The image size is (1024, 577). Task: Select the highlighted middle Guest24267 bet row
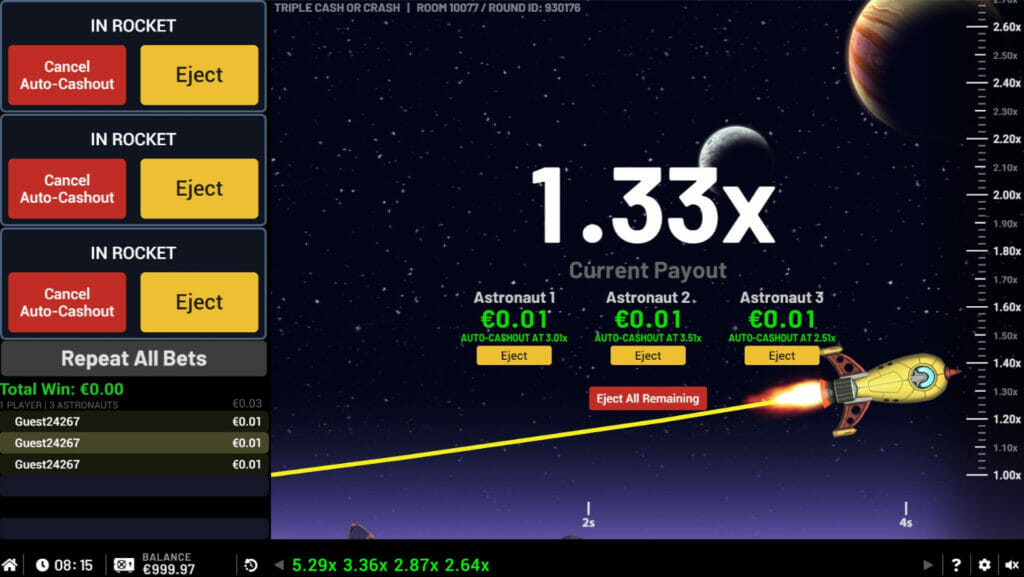pos(134,443)
